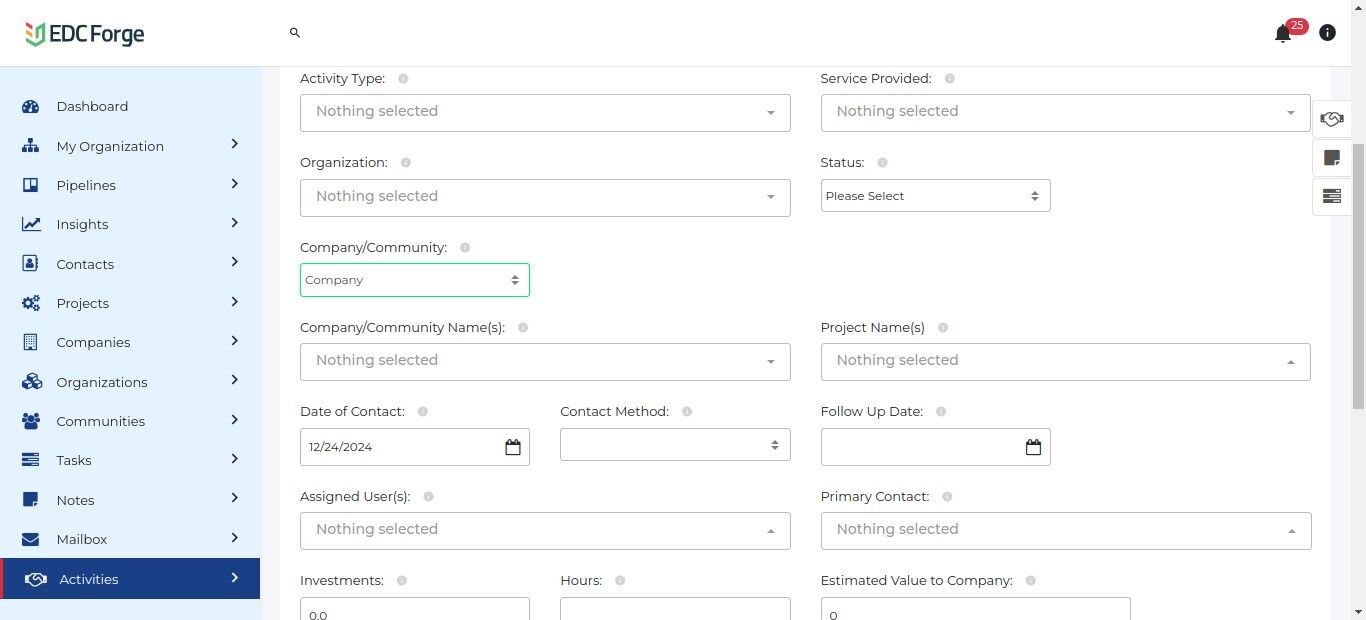The height and width of the screenshot is (620, 1366).
Task: Open Dashboard in the sidebar
Action: pyautogui.click(x=92, y=107)
